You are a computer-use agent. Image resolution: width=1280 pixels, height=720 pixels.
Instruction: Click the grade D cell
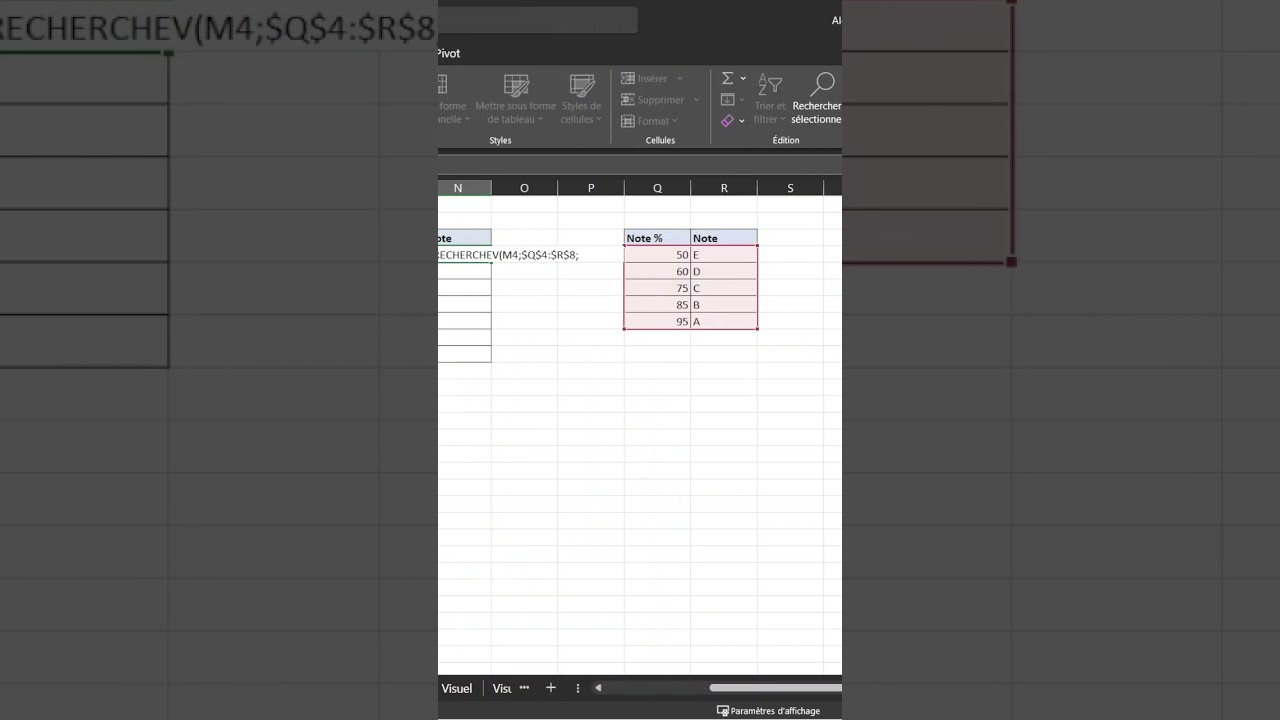724,272
